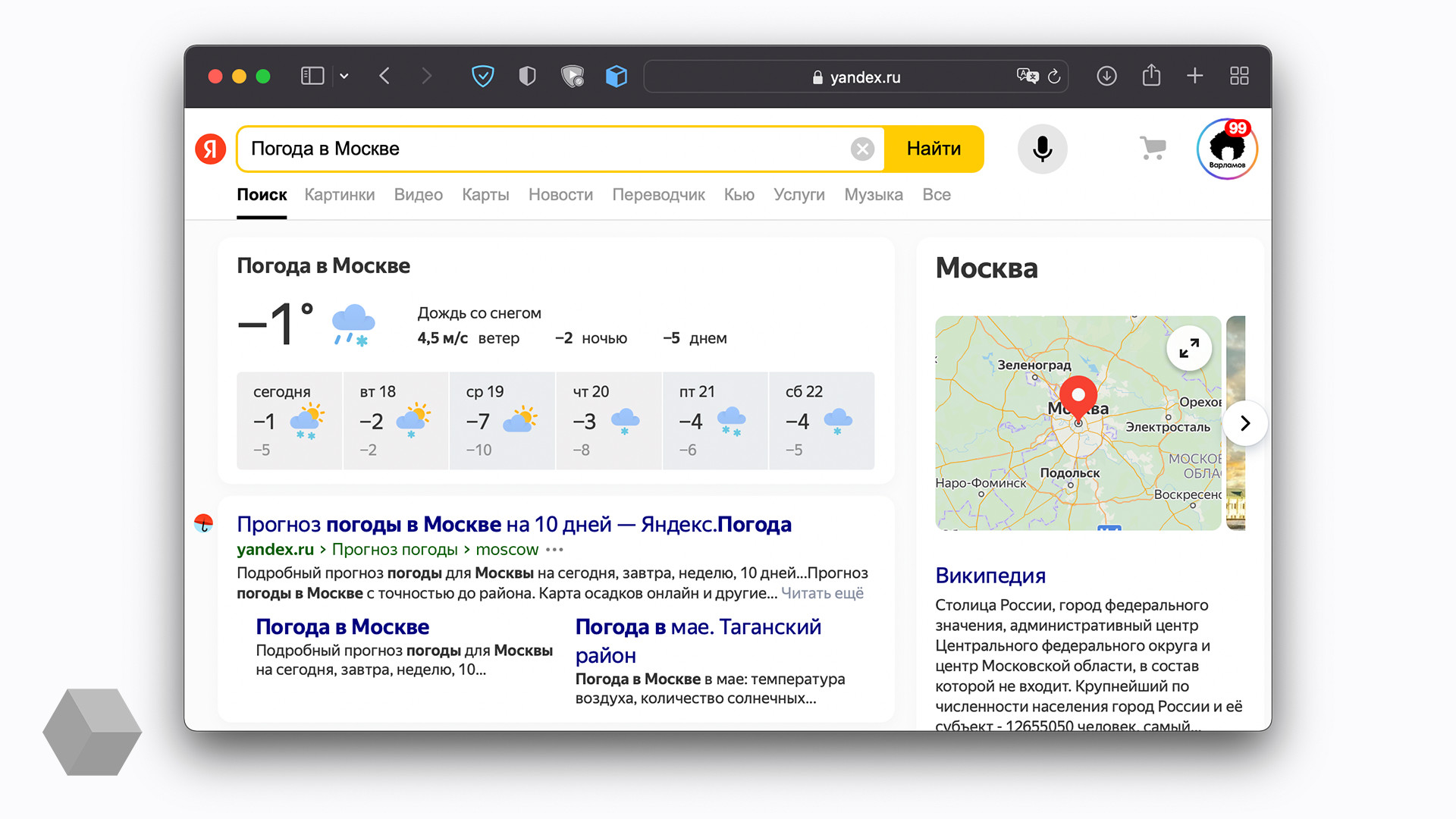This screenshot has height=819, width=1456.
Task: Click the Яндекс.Погода umbrella favicon
Action: (x=203, y=523)
